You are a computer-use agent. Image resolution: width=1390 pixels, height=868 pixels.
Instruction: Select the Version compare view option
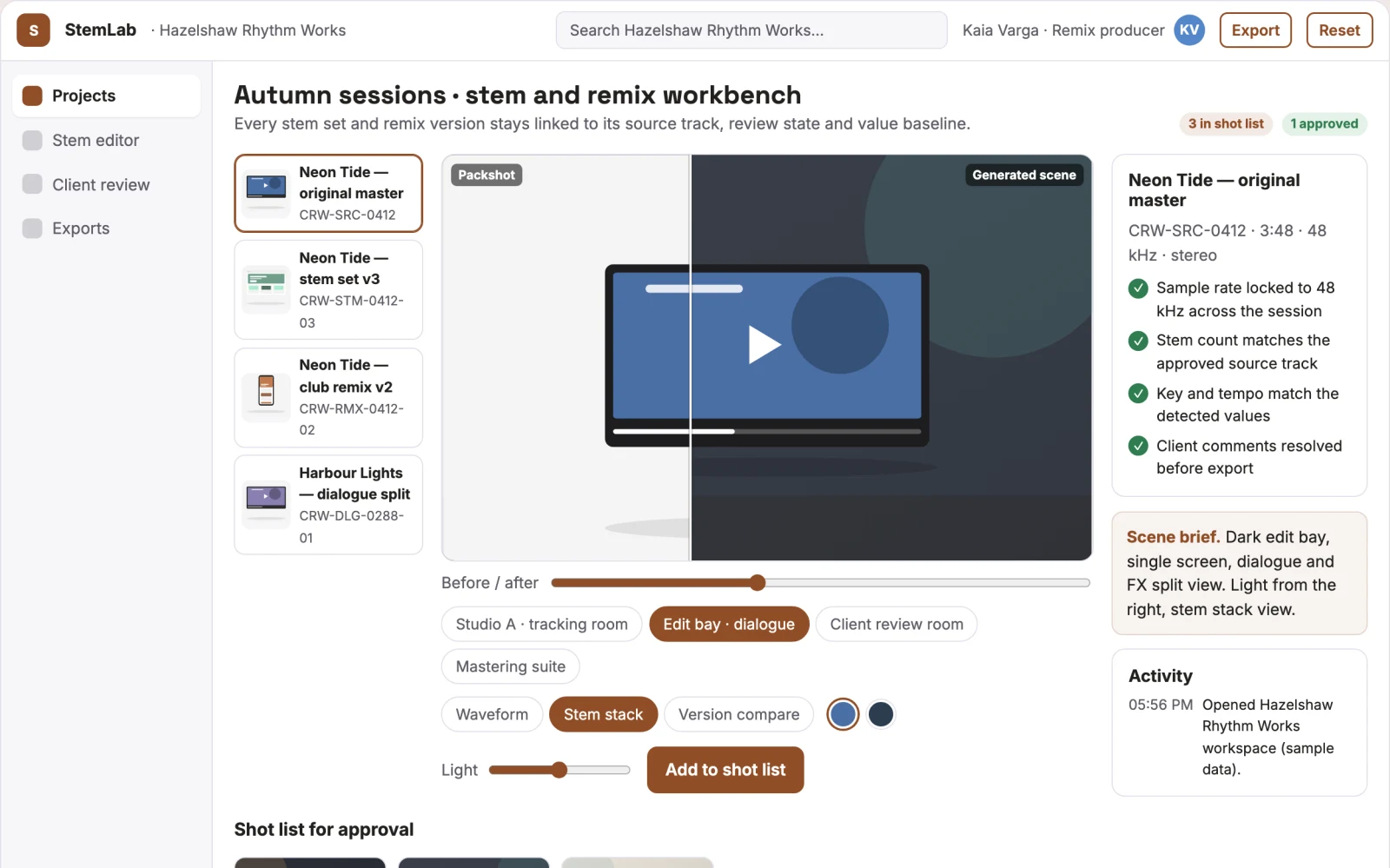(738, 714)
